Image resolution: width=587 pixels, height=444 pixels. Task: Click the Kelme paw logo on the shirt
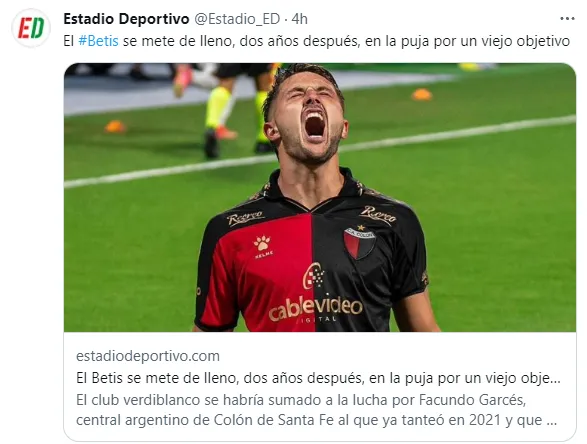coord(262,246)
